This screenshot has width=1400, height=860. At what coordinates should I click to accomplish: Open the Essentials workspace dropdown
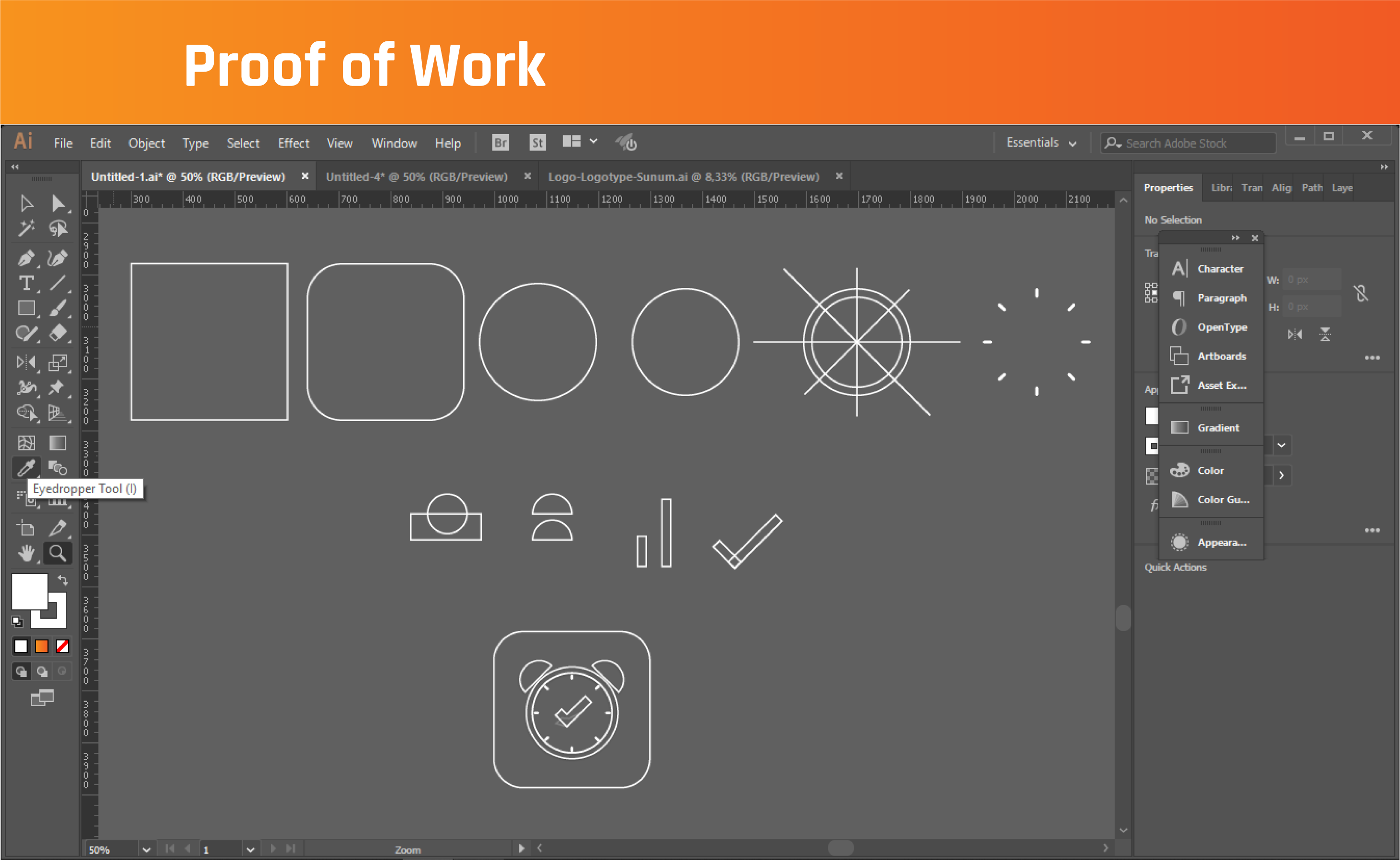pyautogui.click(x=1040, y=143)
